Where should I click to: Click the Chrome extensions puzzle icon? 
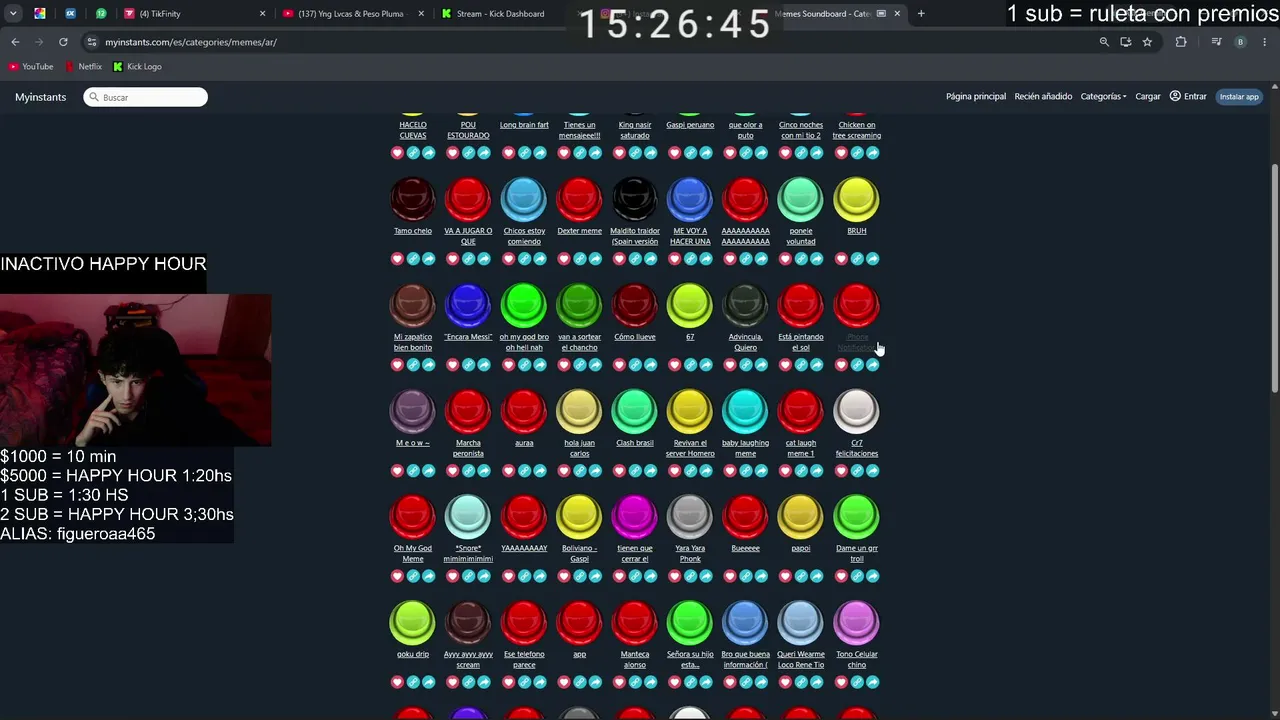pos(1181,42)
